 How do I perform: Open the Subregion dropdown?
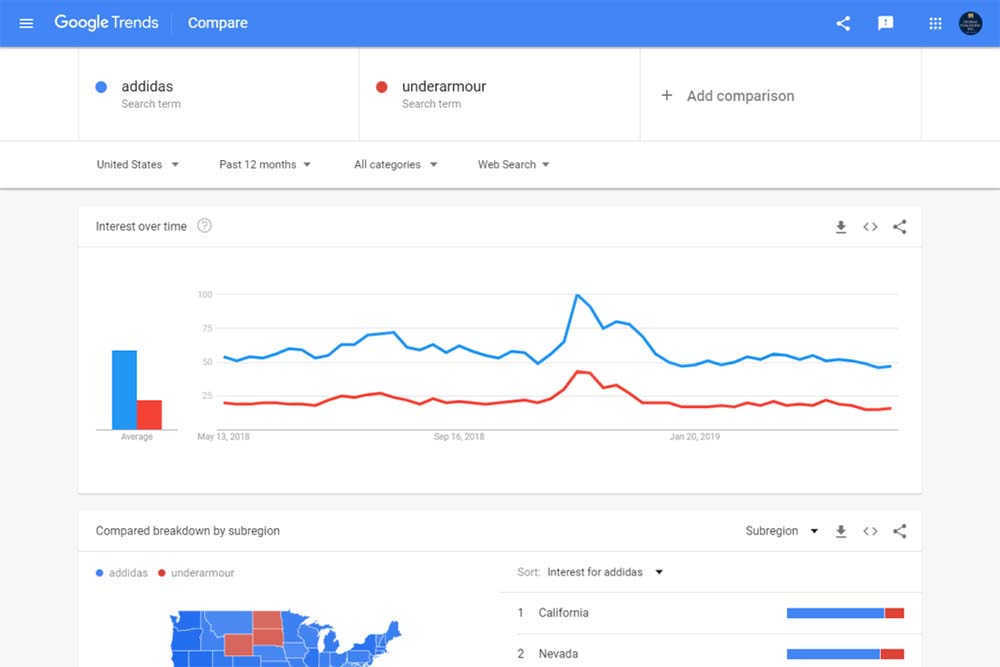coord(782,531)
